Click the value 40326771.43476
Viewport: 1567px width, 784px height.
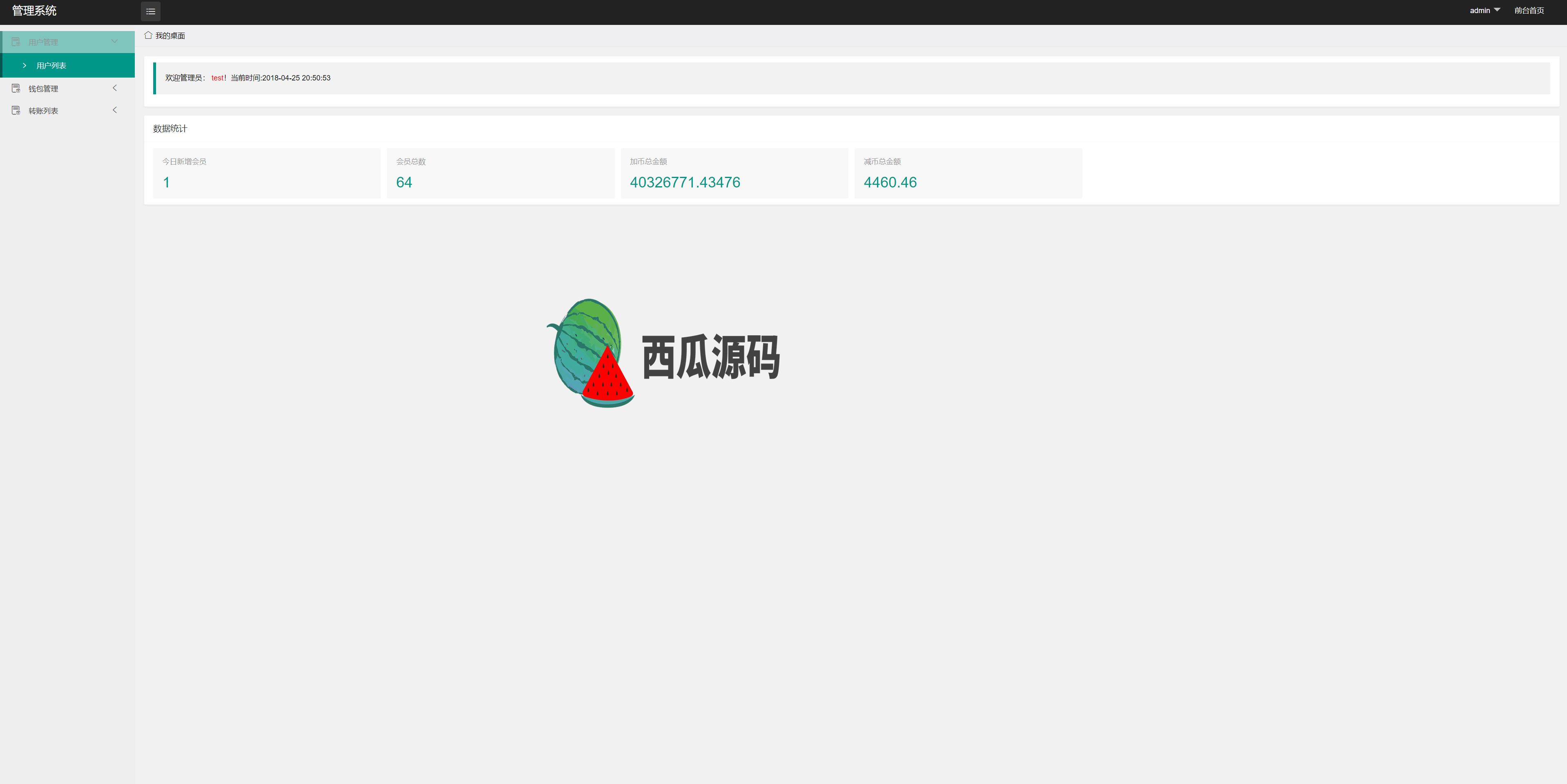tap(685, 183)
